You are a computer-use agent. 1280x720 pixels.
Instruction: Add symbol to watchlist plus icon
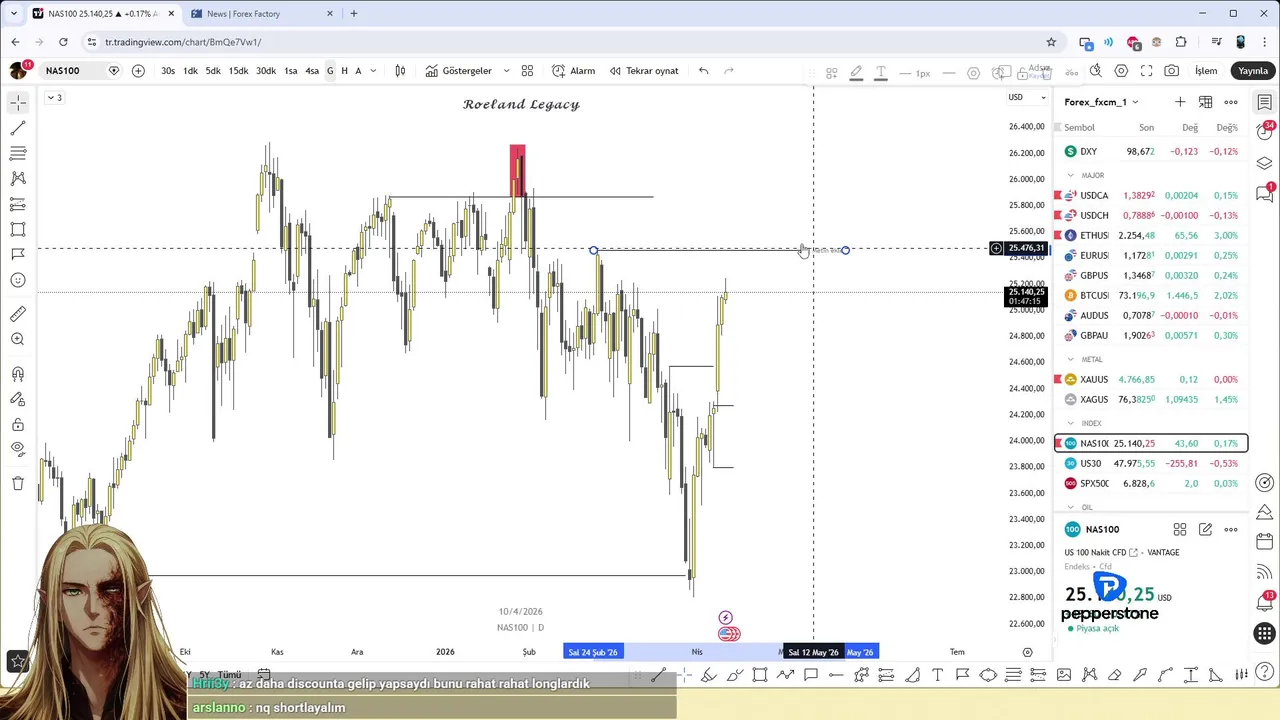click(1180, 102)
